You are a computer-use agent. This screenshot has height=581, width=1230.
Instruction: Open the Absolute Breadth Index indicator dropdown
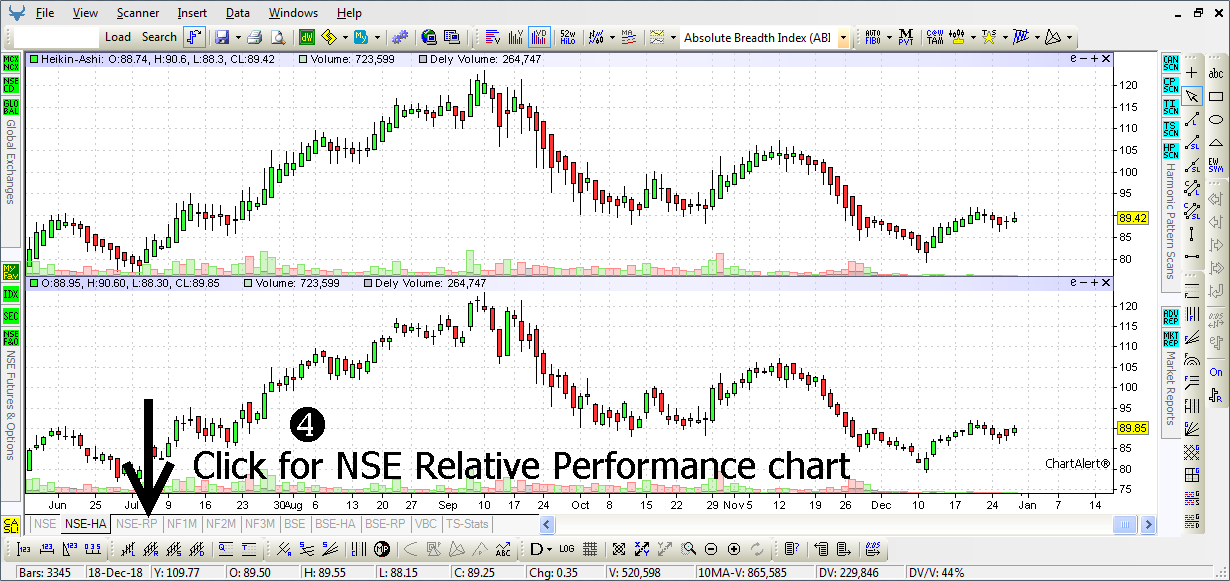coord(843,38)
